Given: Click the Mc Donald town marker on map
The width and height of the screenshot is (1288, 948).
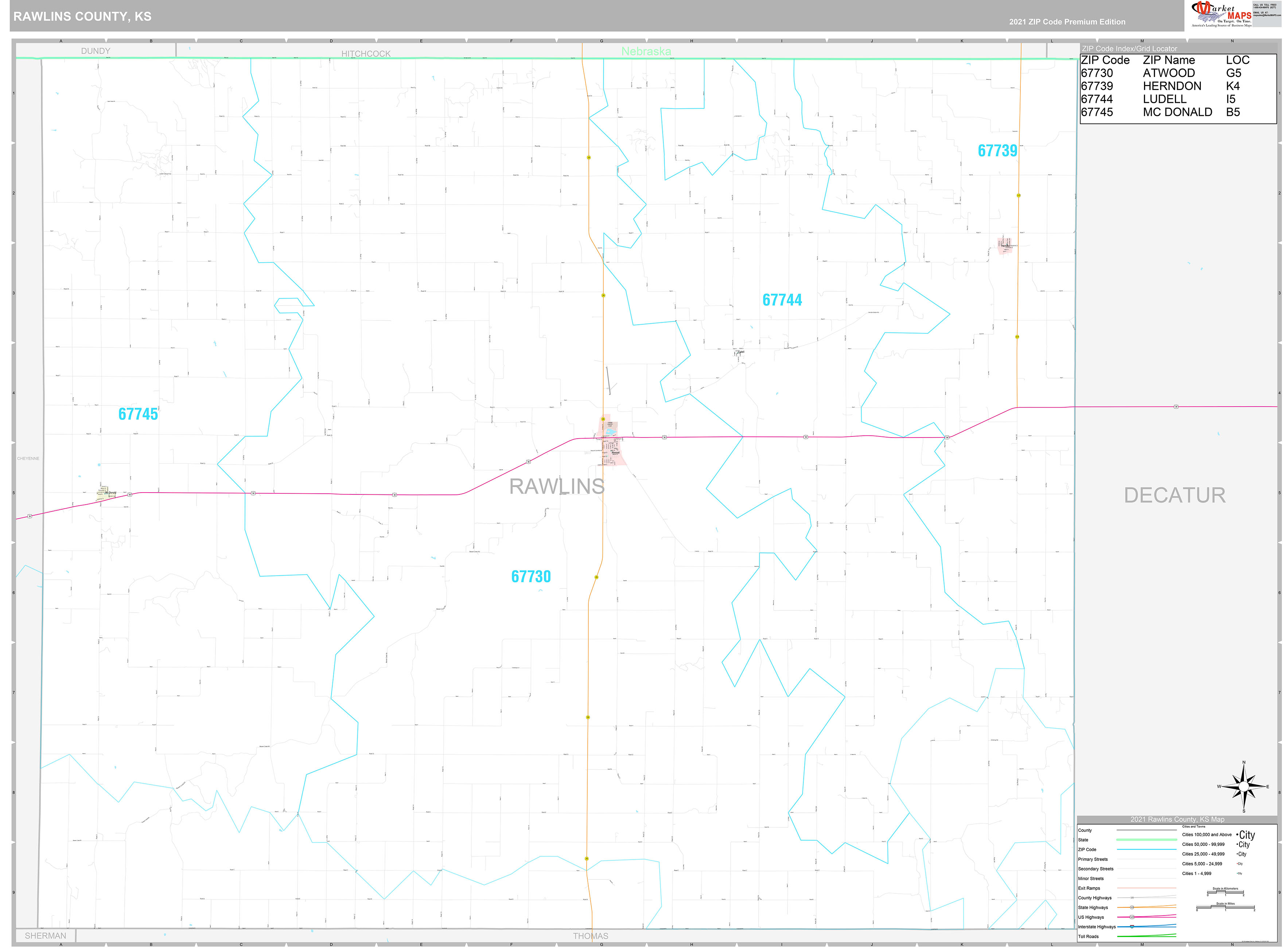Looking at the screenshot, I should [x=107, y=493].
